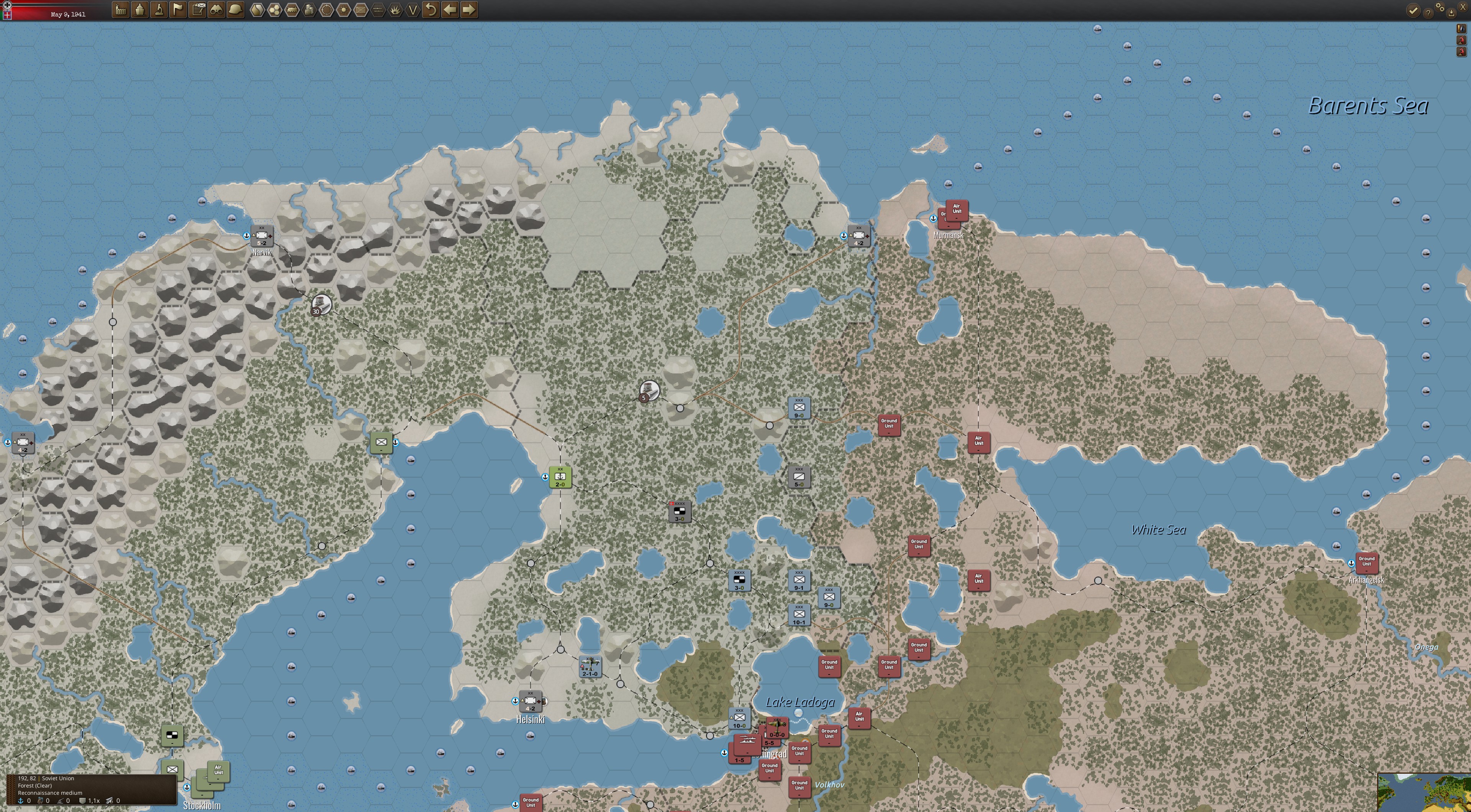Select the 5-2 garrison unit at Narvik

pos(262,236)
